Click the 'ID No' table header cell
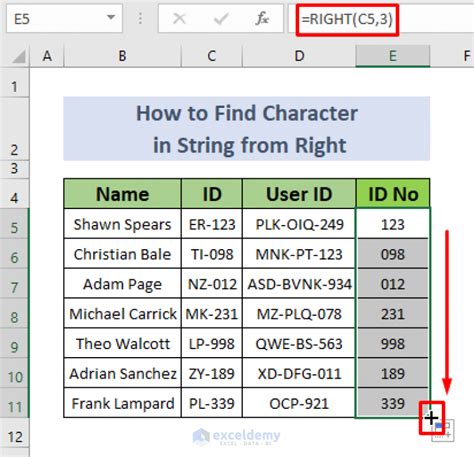 pos(393,194)
